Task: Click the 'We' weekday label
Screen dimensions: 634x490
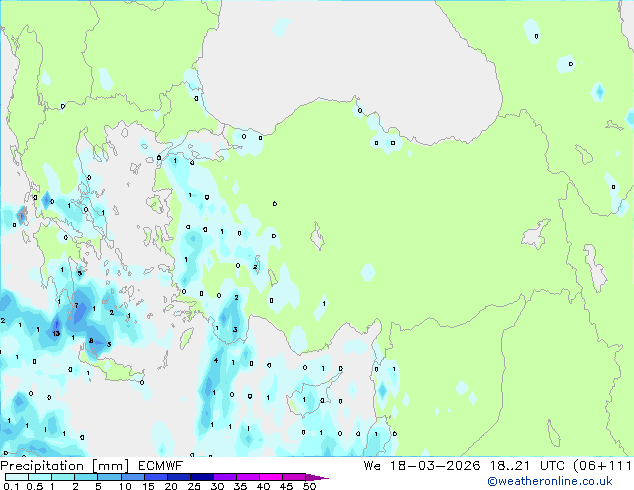Action: (x=372, y=466)
